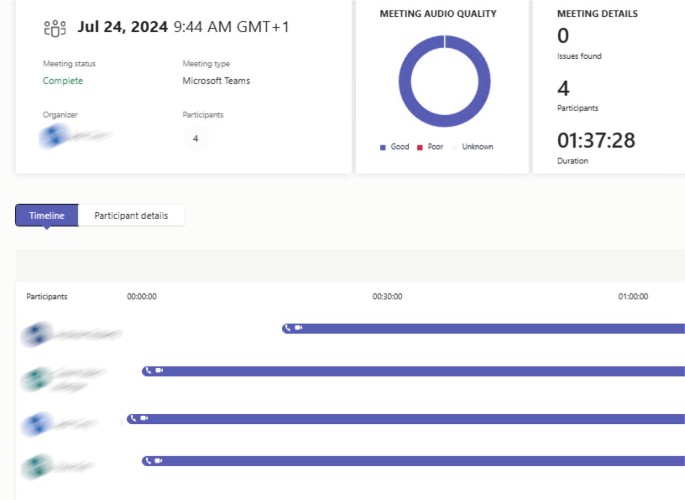Click the 00:30:00 timeline marker

coord(387,297)
